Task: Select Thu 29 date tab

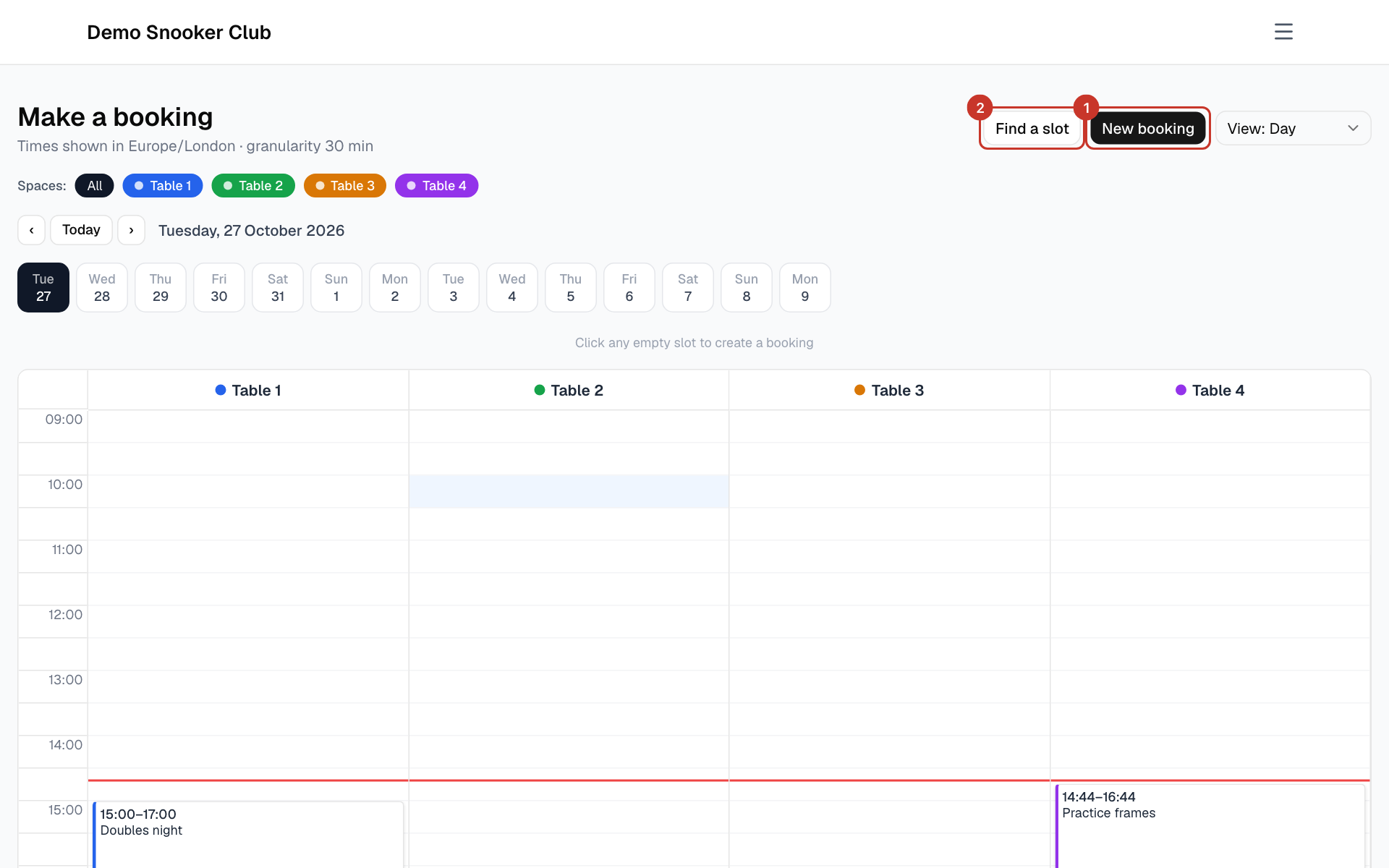Action: pyautogui.click(x=161, y=288)
